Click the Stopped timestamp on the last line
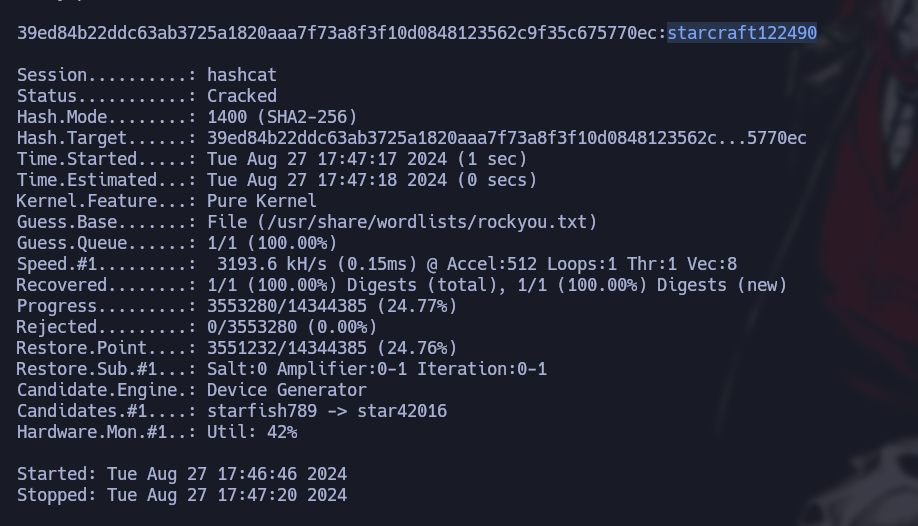This screenshot has height=526, width=918. [227, 495]
